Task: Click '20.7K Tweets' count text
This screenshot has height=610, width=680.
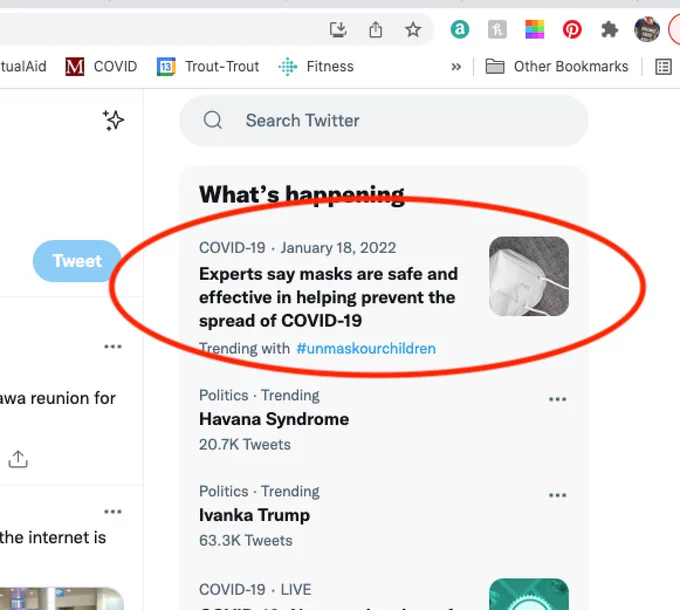Action: tap(245, 445)
